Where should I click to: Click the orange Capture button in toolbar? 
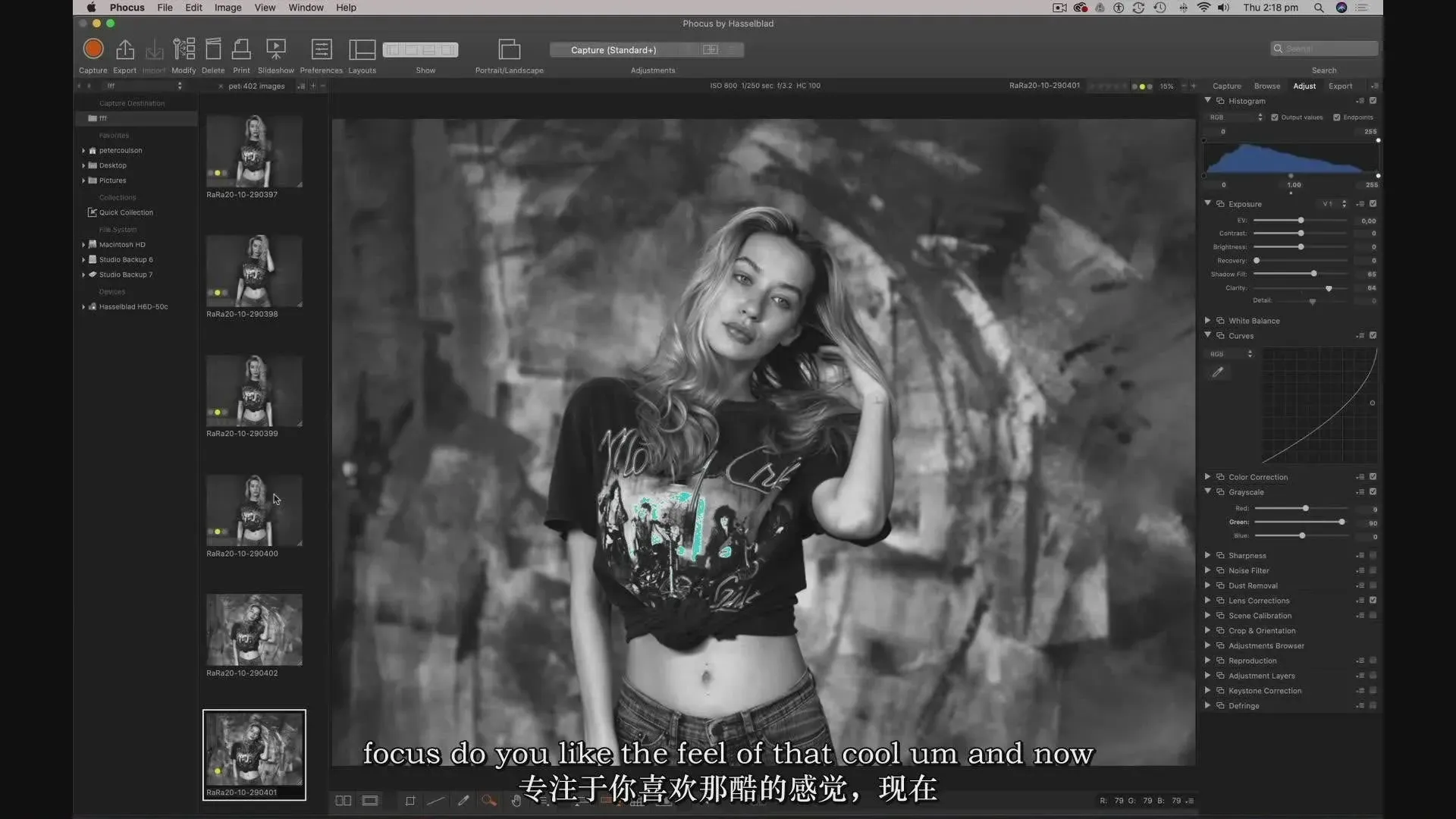pos(93,49)
